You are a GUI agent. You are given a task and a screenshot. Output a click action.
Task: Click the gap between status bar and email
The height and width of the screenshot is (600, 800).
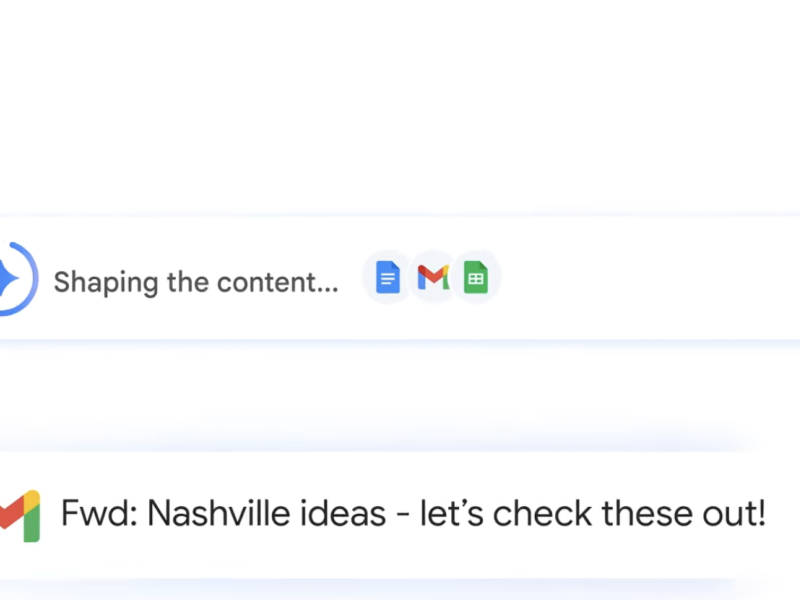(x=400, y=395)
